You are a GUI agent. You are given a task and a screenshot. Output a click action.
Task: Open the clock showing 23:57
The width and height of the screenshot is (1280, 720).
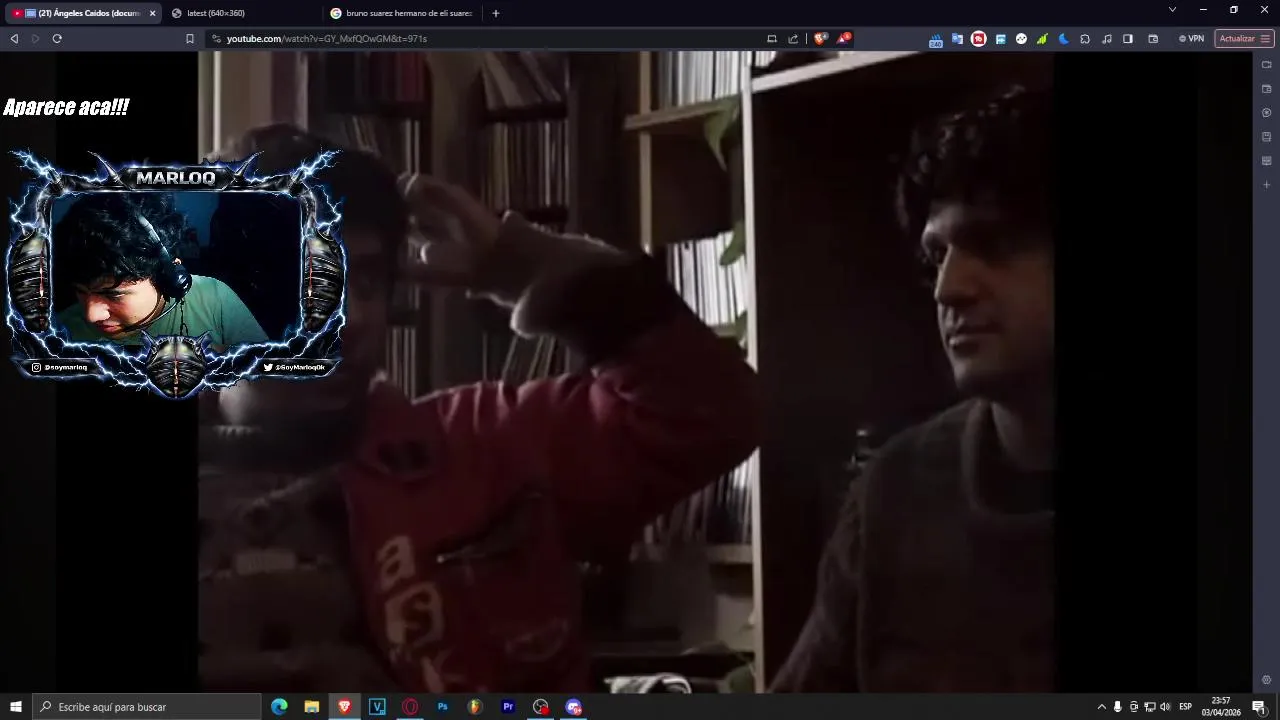(x=1221, y=707)
